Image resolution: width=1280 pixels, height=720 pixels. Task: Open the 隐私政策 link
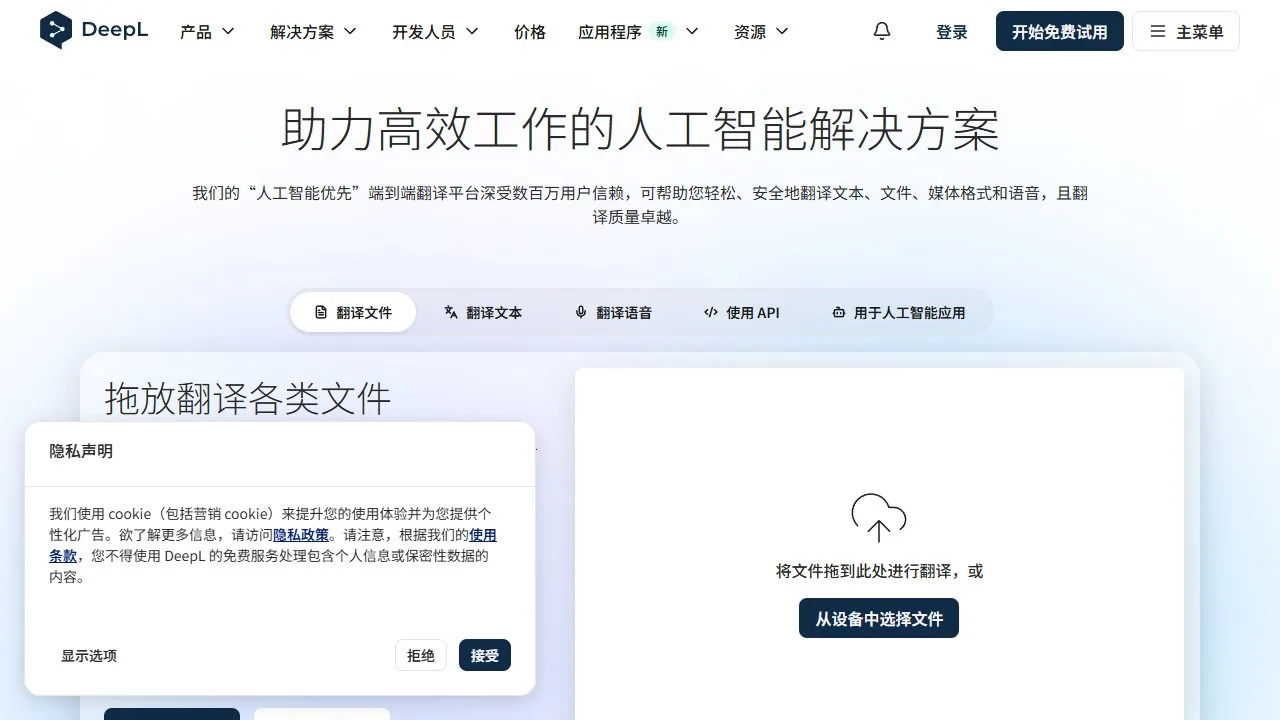301,535
